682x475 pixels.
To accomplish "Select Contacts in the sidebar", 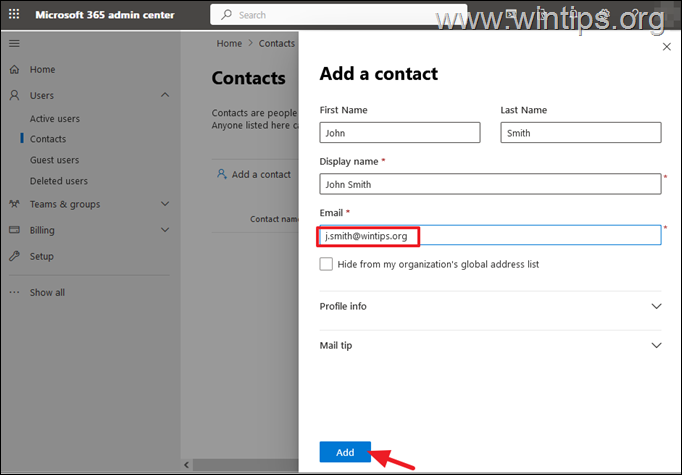I will [48, 139].
